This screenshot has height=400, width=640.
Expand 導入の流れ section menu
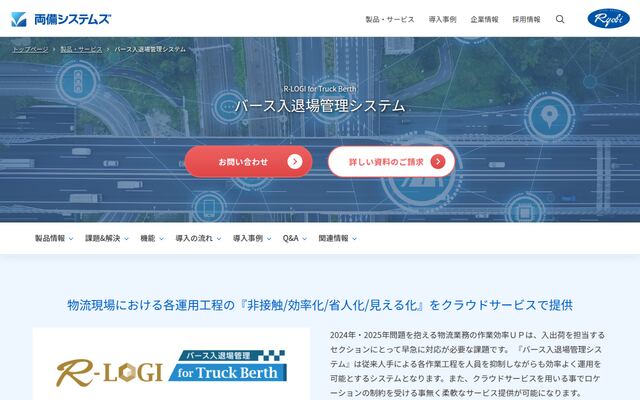[198, 238]
